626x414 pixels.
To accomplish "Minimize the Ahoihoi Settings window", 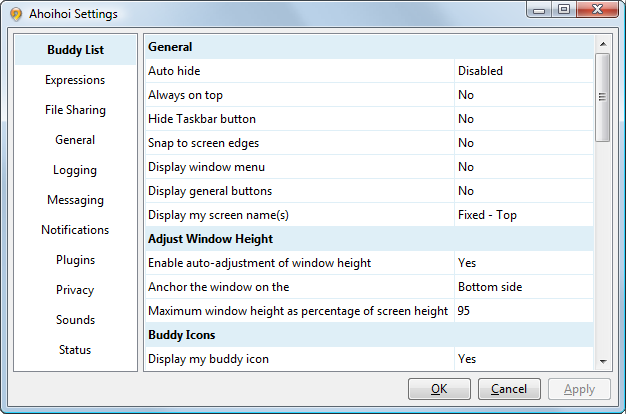I will point(539,10).
